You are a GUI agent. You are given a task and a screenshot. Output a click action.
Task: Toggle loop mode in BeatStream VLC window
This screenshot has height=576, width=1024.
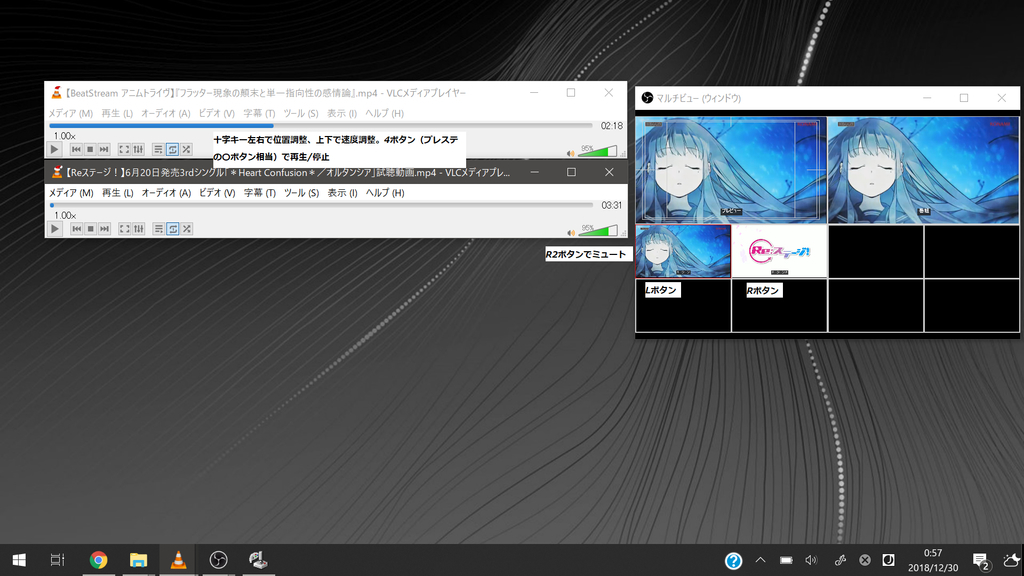(172, 150)
